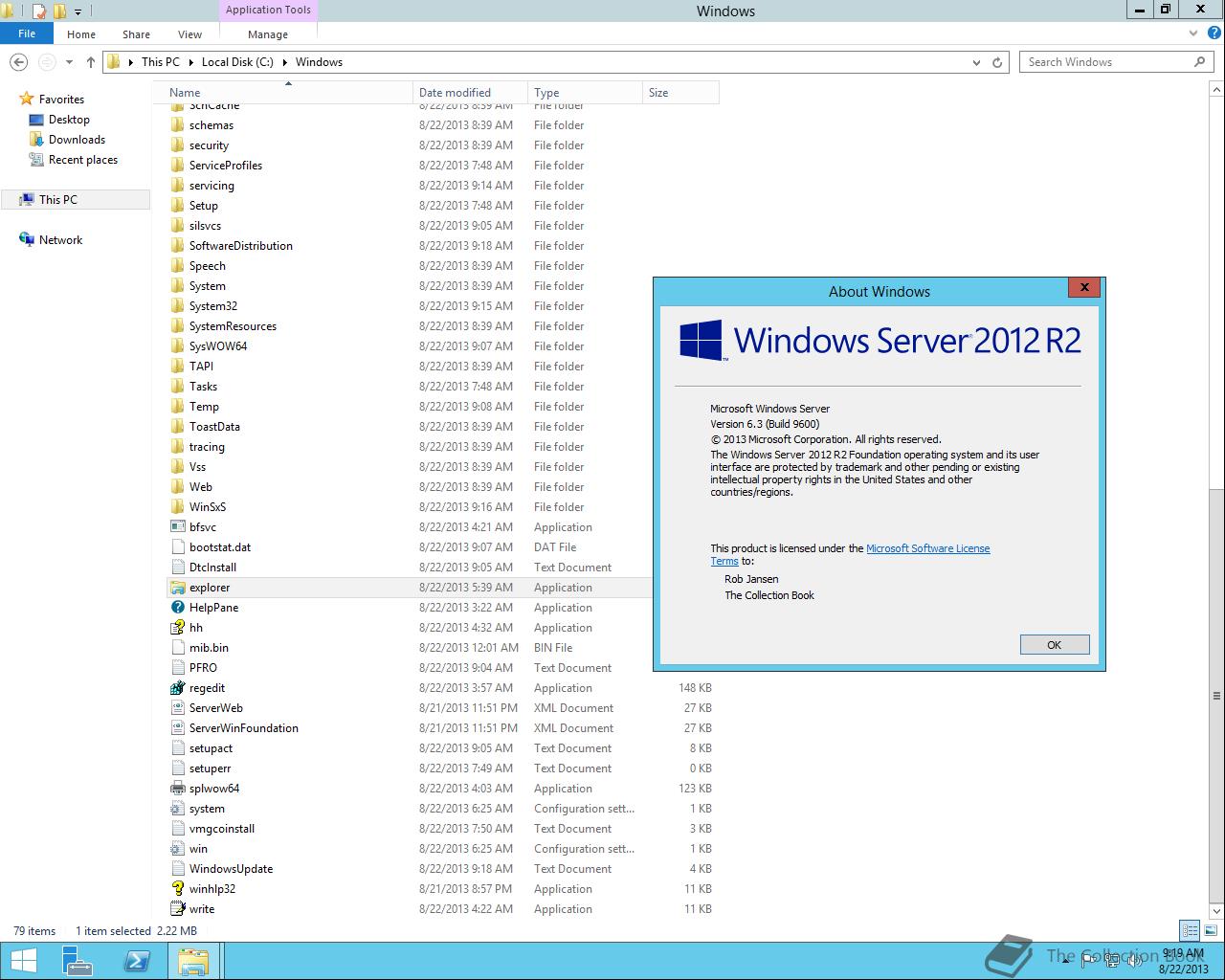Select the system configuration settings icon
This screenshot has width=1225, height=980.
[x=177, y=809]
